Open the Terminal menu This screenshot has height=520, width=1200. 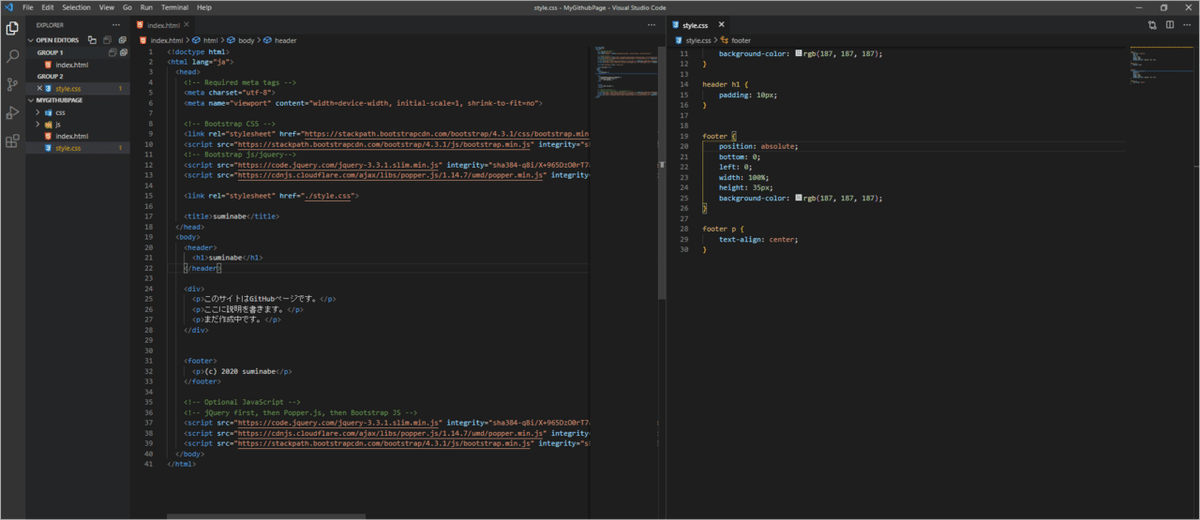tap(176, 7)
